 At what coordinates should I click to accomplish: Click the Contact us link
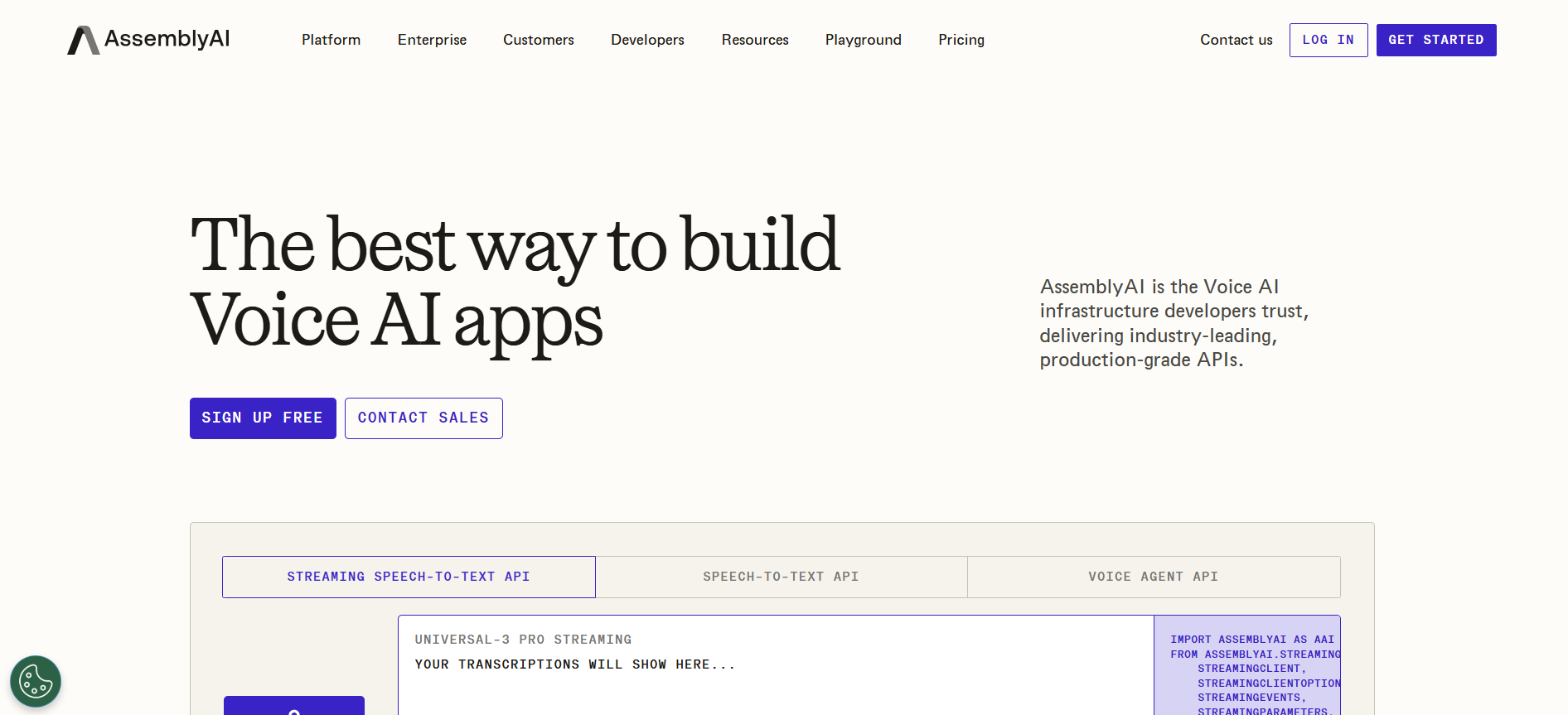pyautogui.click(x=1236, y=40)
